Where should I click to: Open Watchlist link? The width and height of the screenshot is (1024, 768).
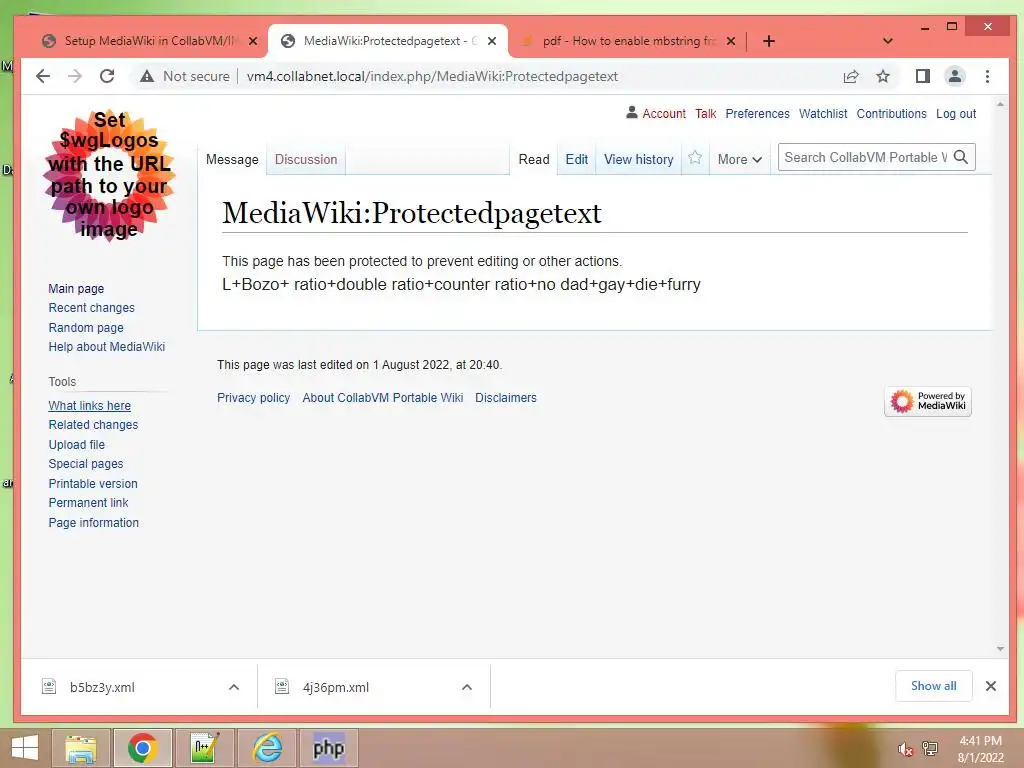pyautogui.click(x=823, y=114)
